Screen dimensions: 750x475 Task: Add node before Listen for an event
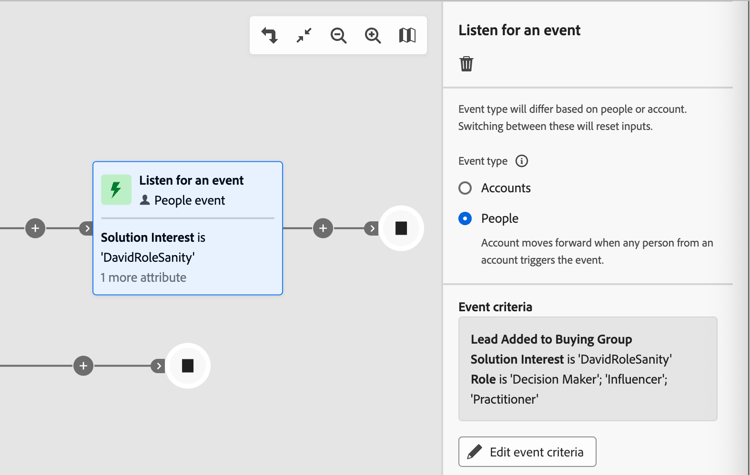tap(35, 228)
